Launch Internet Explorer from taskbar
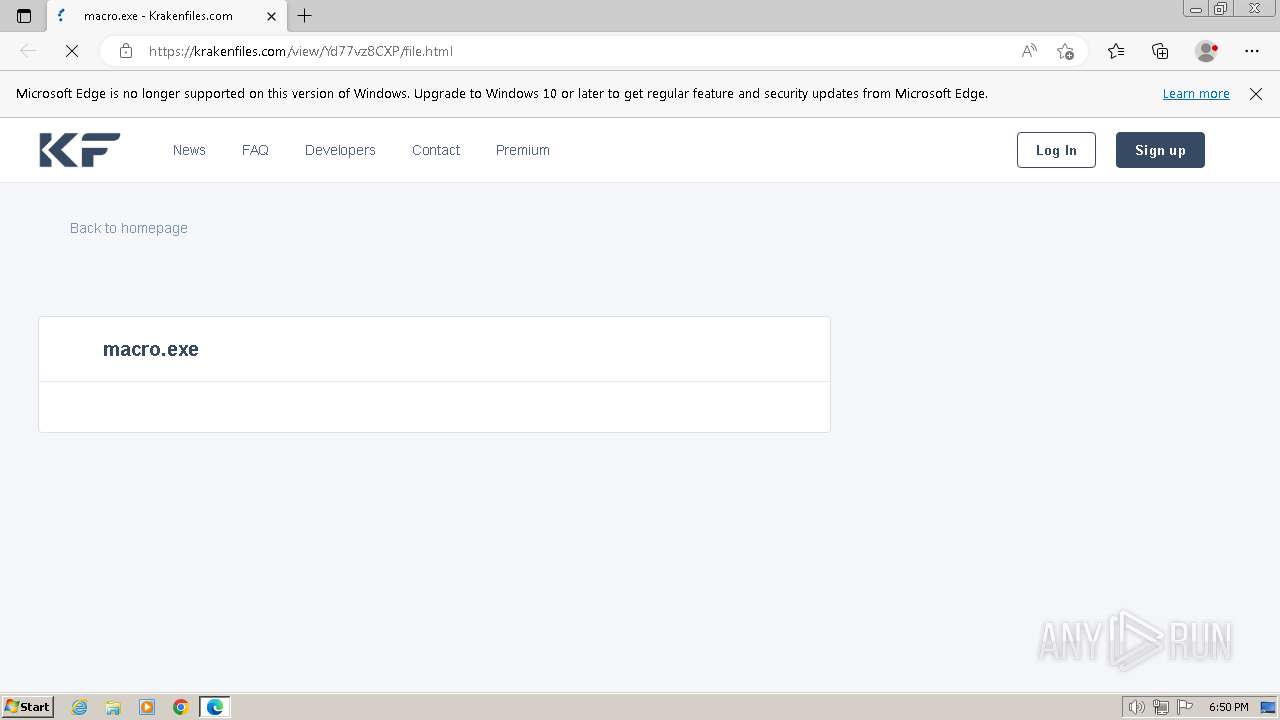 pos(80,707)
